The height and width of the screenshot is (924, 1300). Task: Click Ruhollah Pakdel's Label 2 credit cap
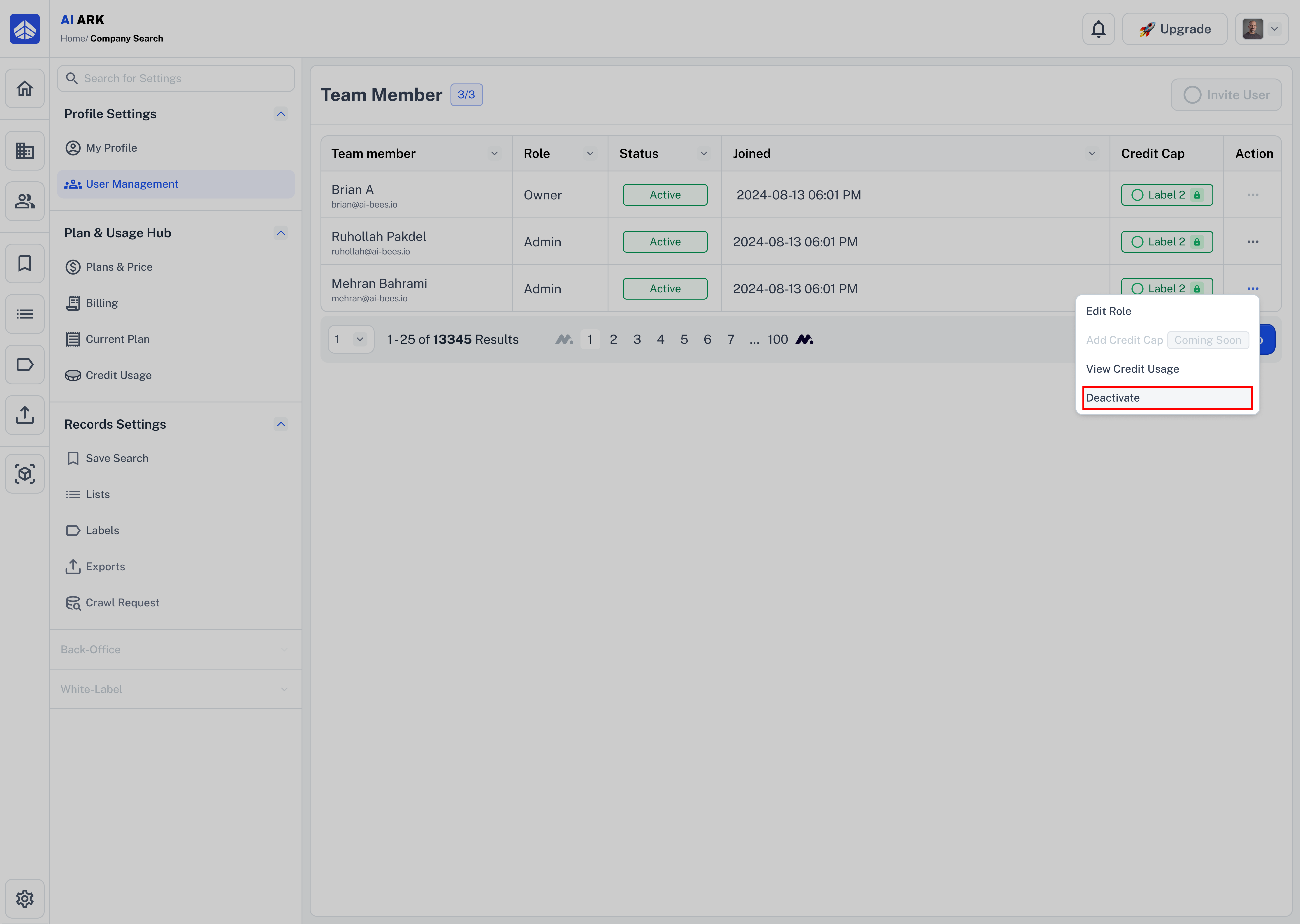(1167, 242)
